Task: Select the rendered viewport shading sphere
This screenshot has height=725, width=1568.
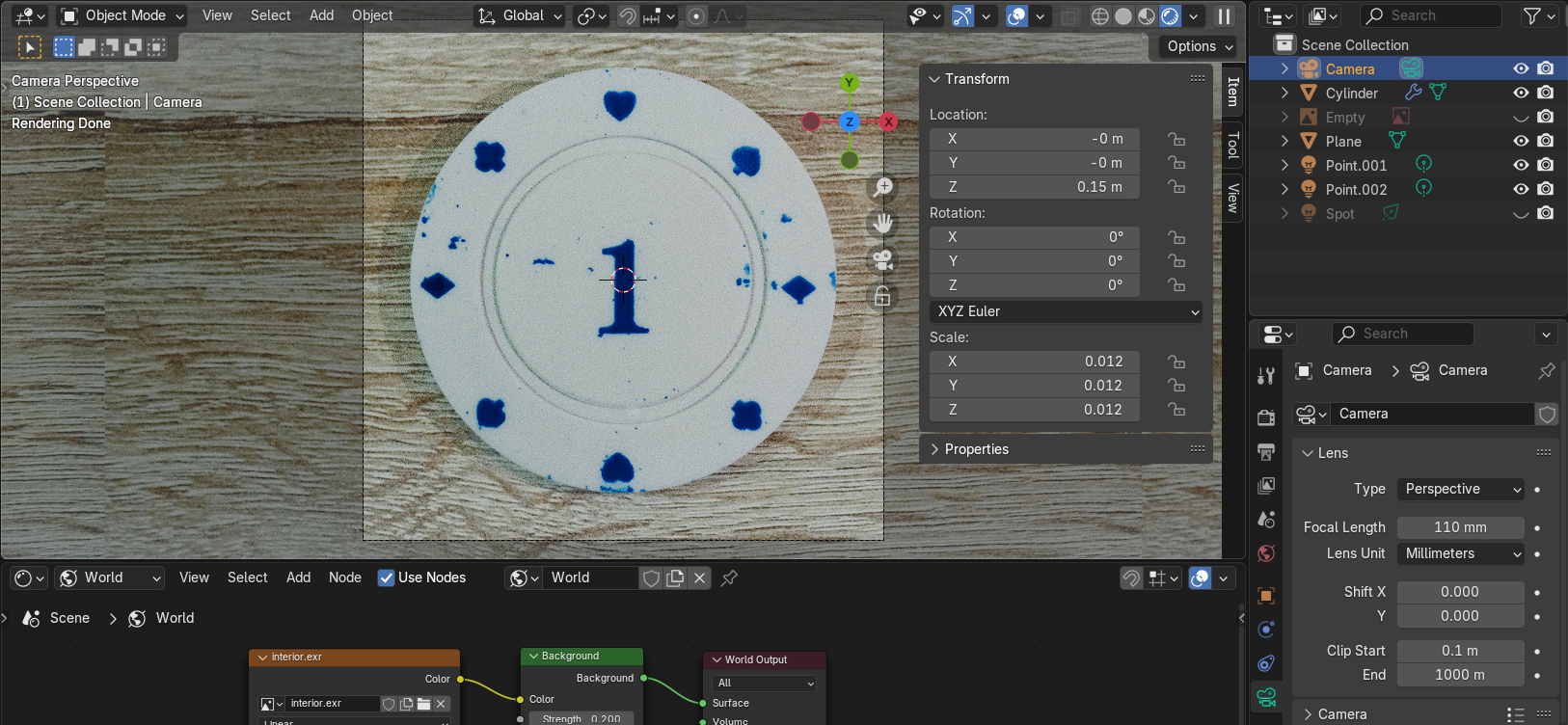Action: pyautogui.click(x=1170, y=16)
